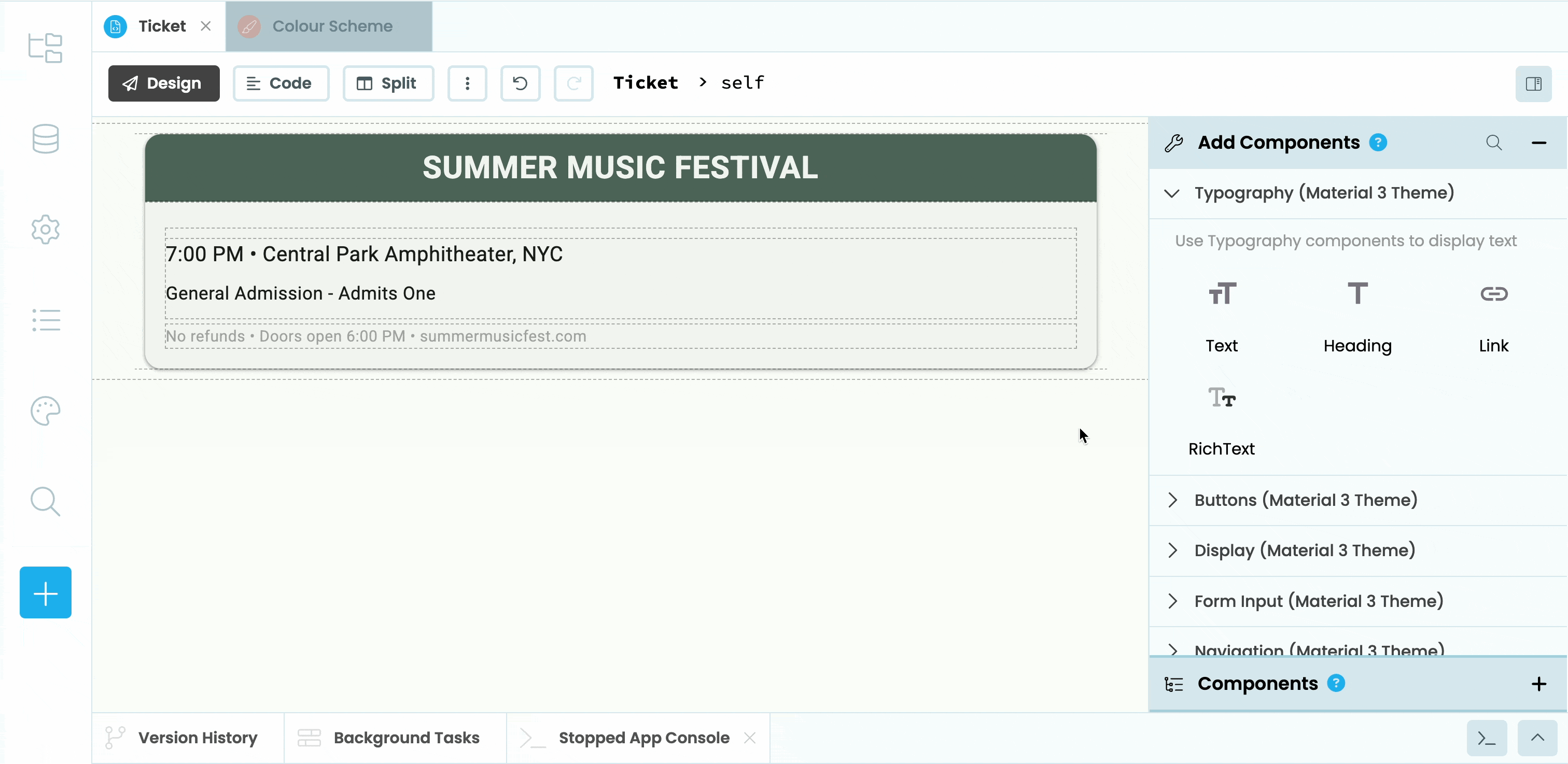Image resolution: width=1568 pixels, height=764 pixels.
Task: Click the Colour Scheme brush icon
Action: (x=249, y=26)
